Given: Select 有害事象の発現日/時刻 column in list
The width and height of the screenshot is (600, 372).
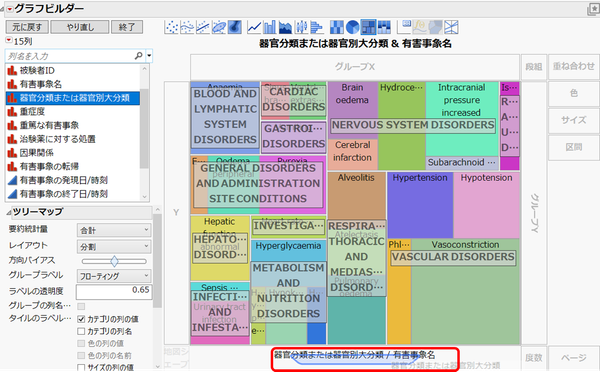Looking at the screenshot, I should 73,180.
